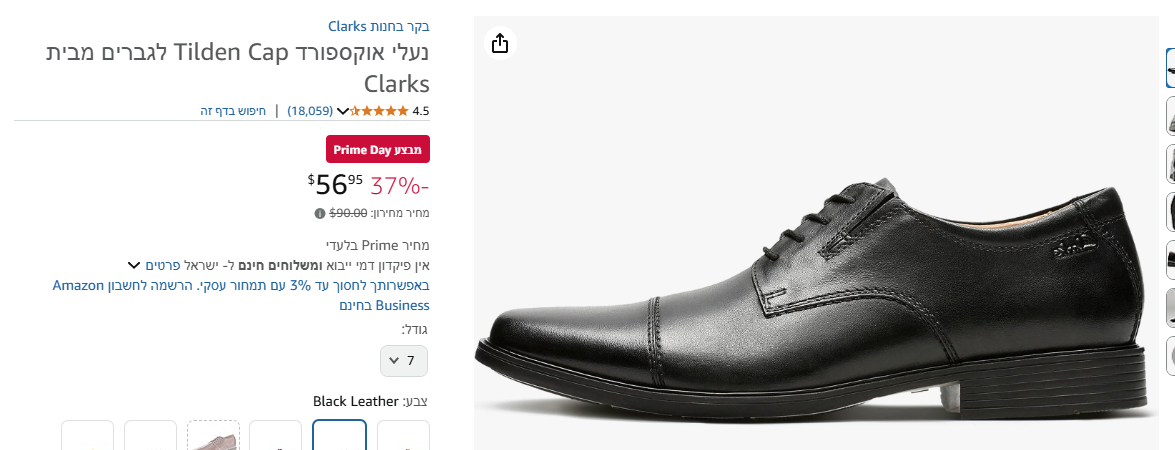The height and width of the screenshot is (450, 1175).
Task: Select the fifth product thumbnail
Action: click(x=1170, y=260)
